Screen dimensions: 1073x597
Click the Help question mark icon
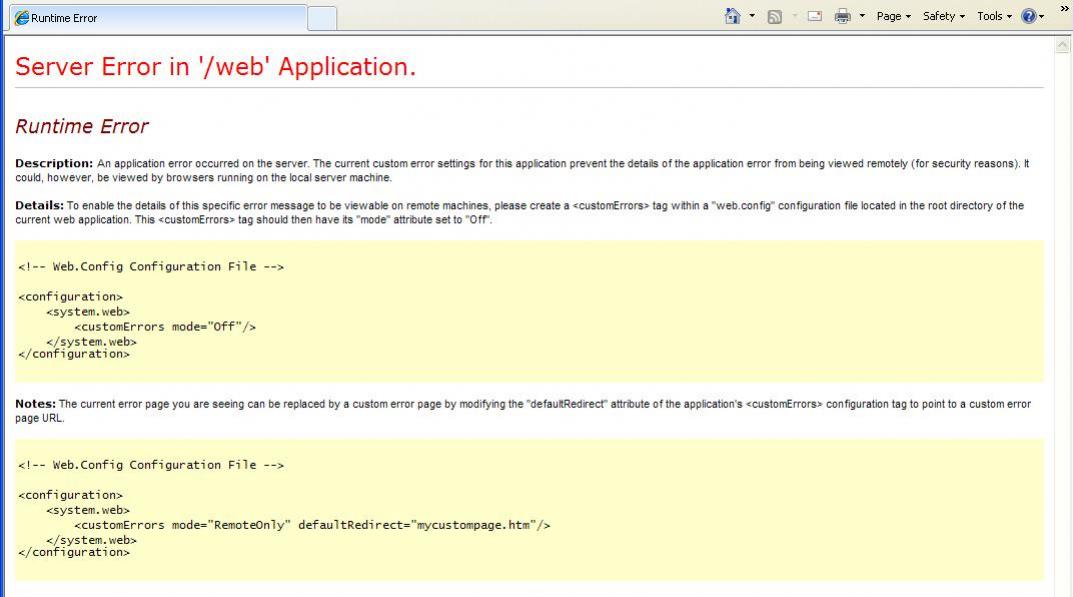click(1029, 16)
